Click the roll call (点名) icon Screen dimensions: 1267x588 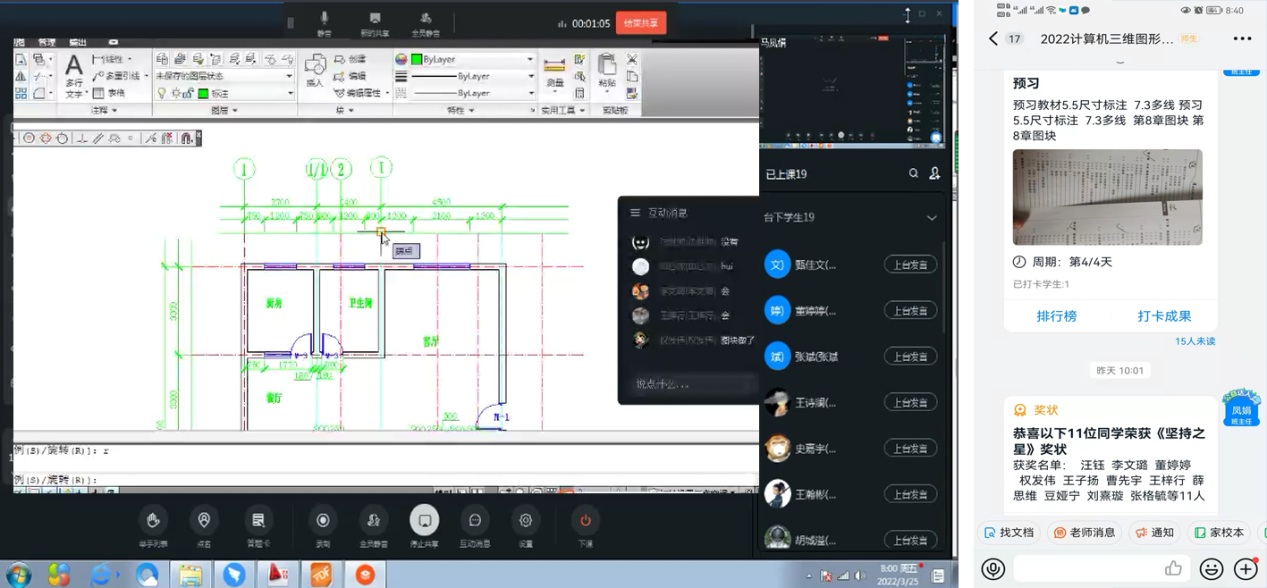pos(204,525)
